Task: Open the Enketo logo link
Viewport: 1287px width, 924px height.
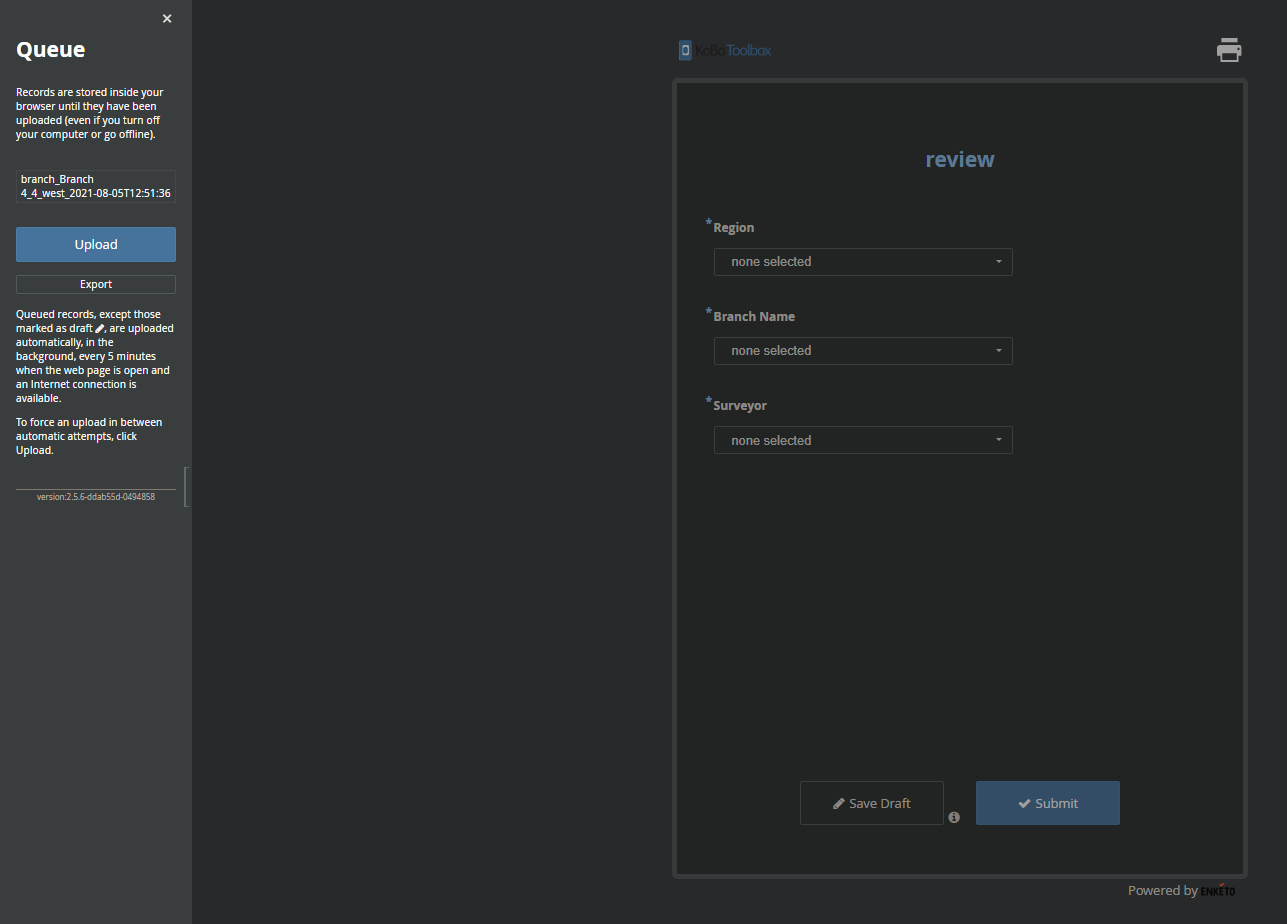Action: (x=1218, y=890)
